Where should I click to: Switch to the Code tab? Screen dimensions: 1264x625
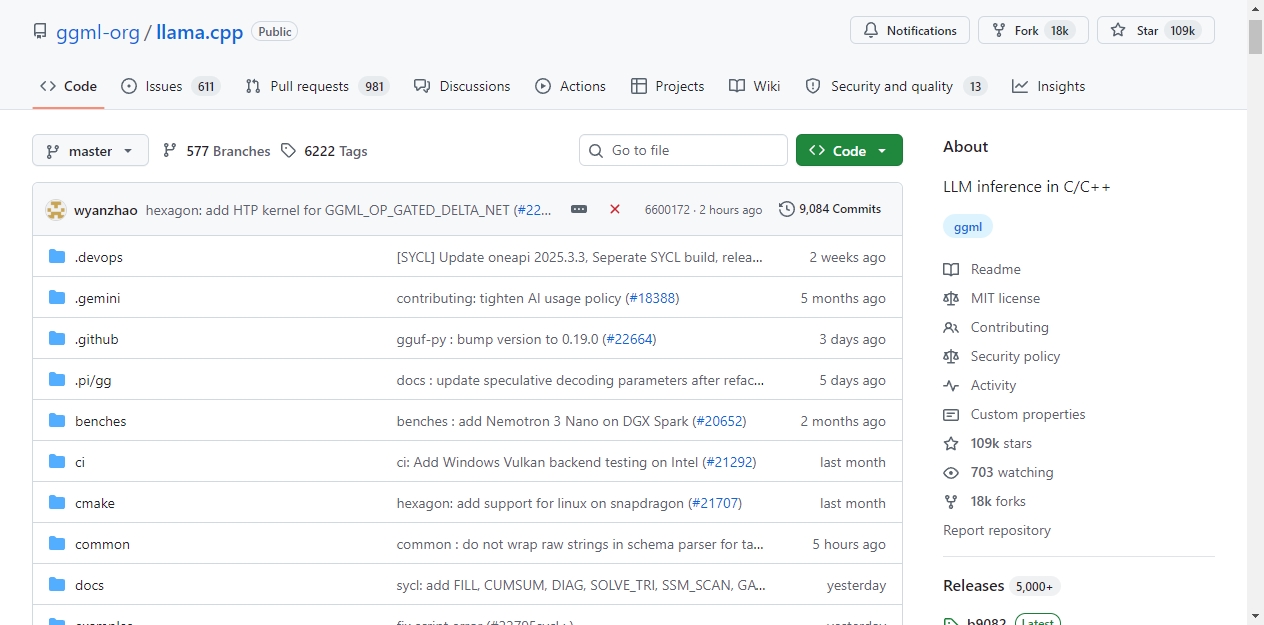(68, 86)
